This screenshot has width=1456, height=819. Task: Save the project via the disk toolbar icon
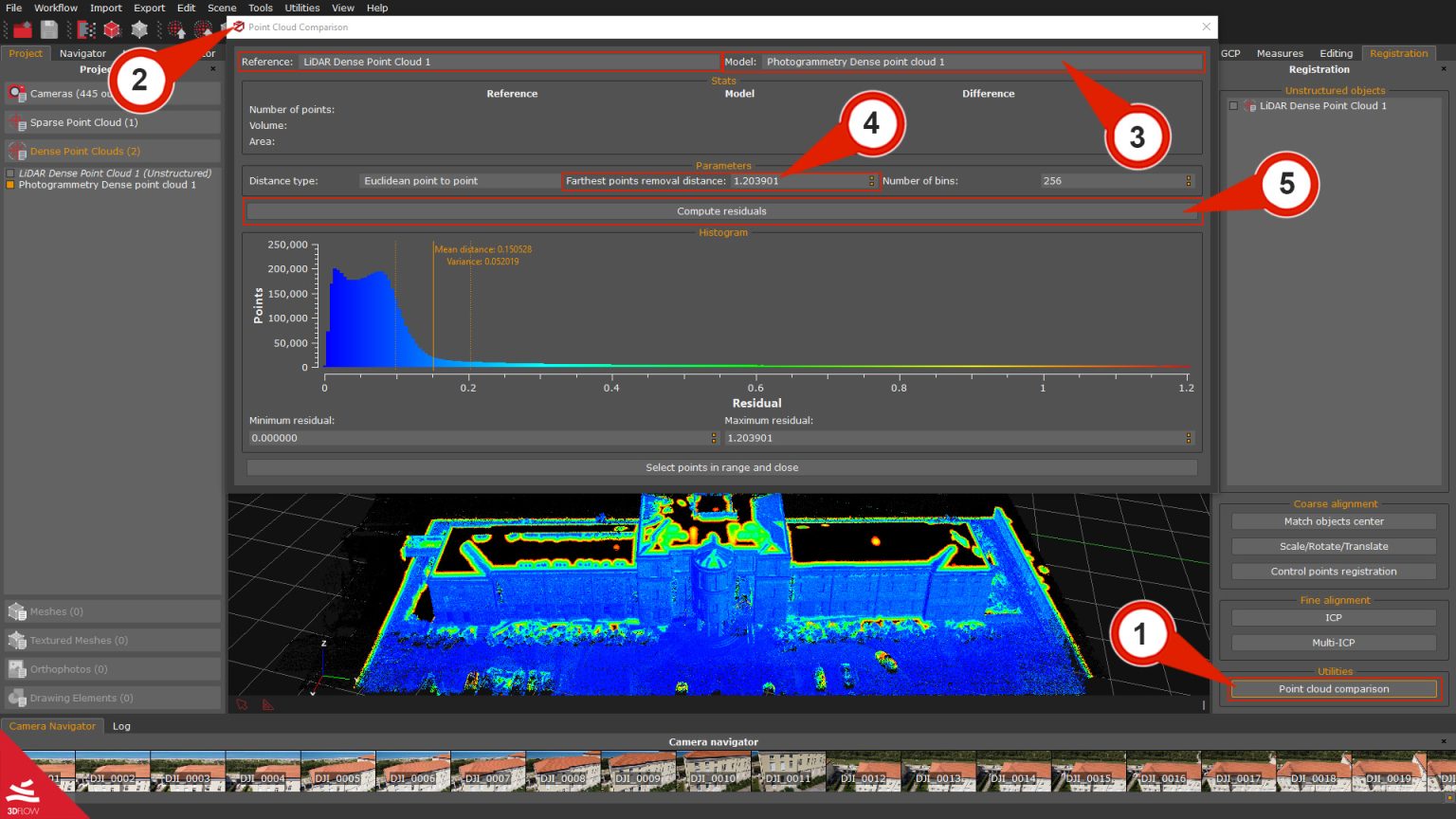[47, 28]
